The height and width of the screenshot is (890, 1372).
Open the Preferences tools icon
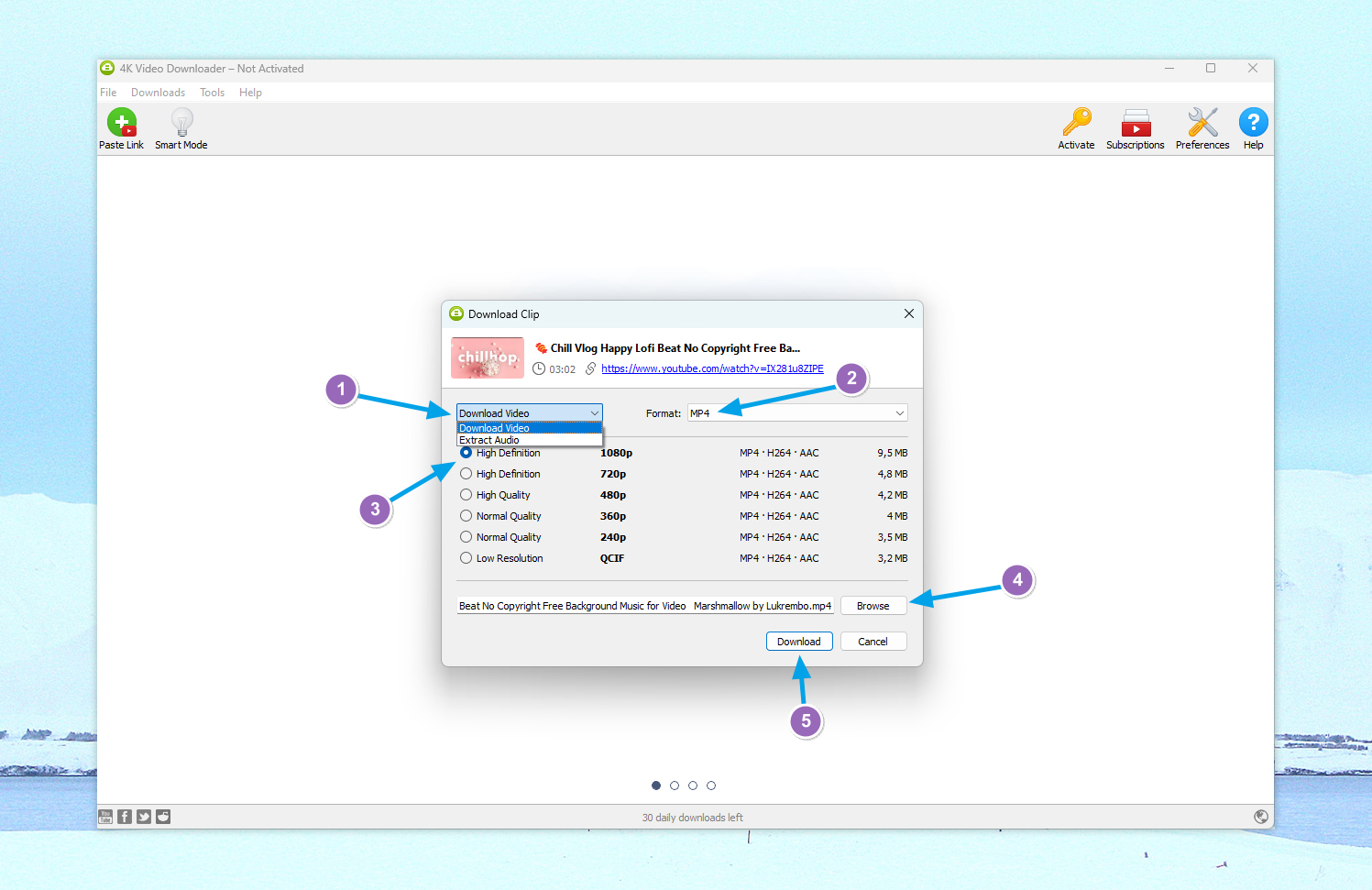[x=1202, y=123]
